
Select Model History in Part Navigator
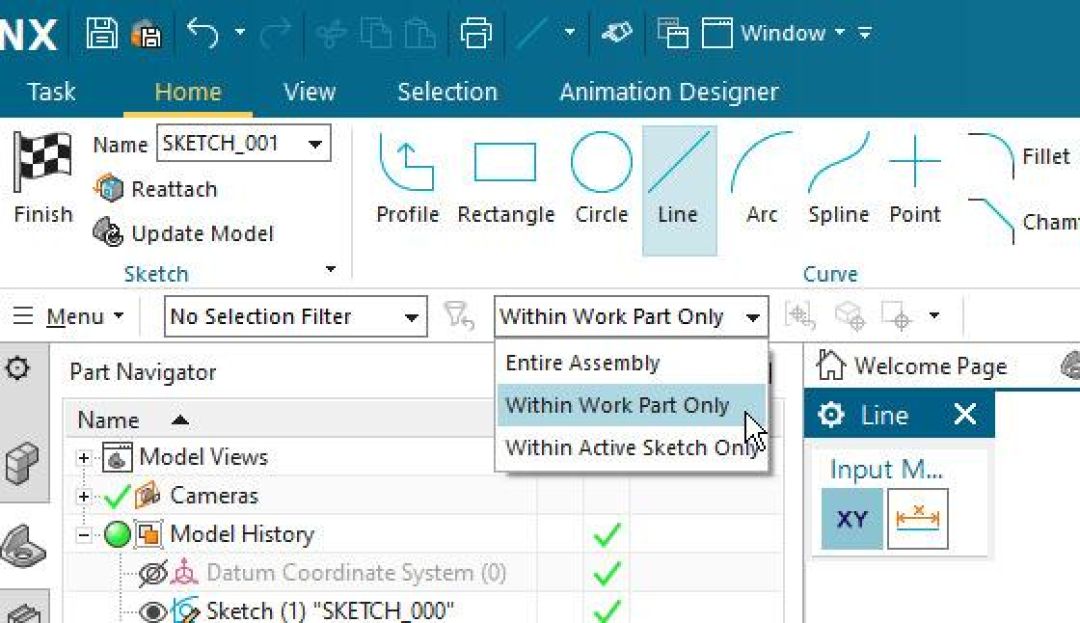coord(242,534)
